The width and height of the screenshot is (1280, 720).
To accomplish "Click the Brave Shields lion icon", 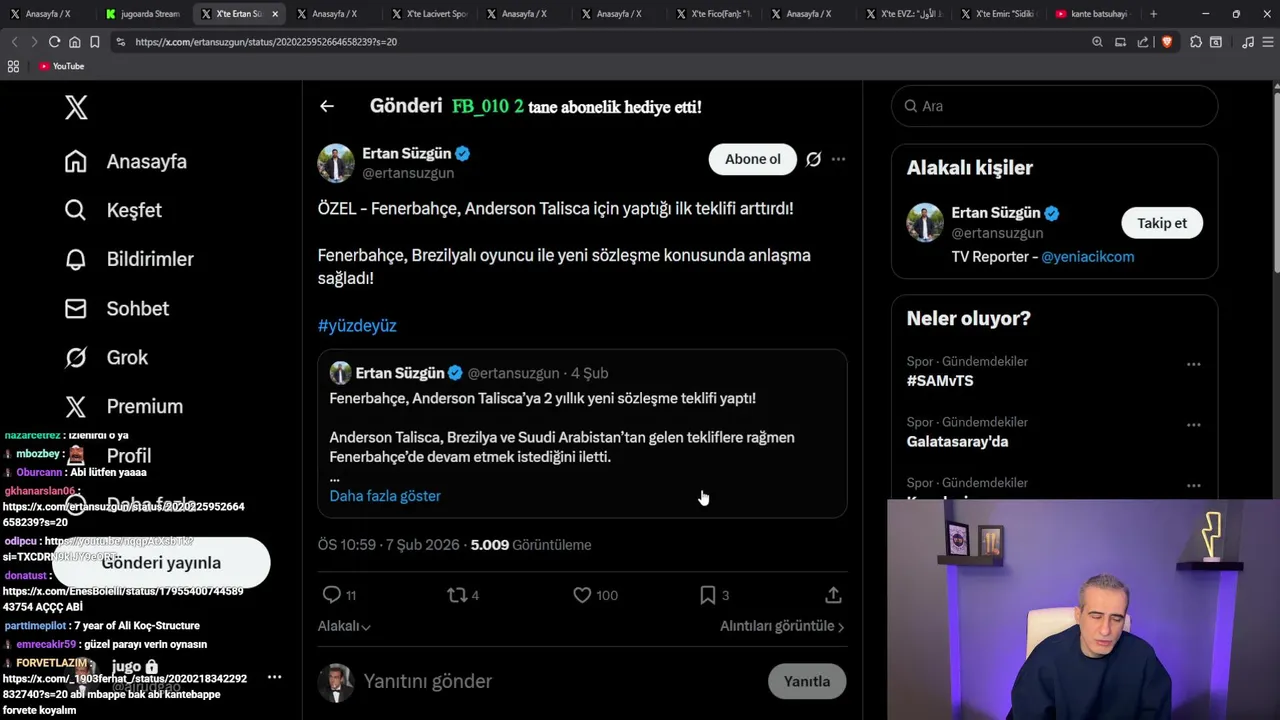I will click(x=1166, y=42).
